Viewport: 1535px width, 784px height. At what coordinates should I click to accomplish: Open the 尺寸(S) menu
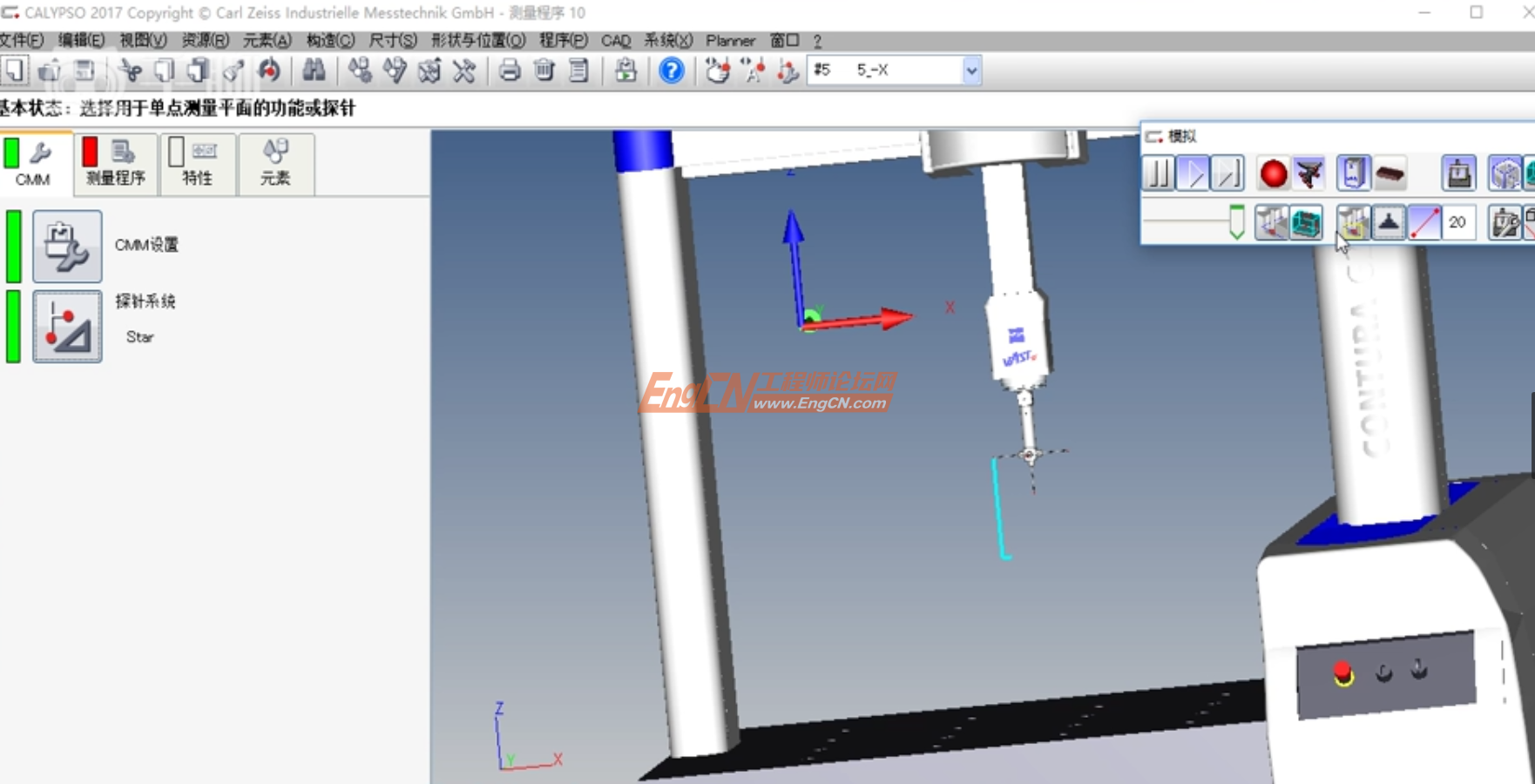[x=393, y=41]
